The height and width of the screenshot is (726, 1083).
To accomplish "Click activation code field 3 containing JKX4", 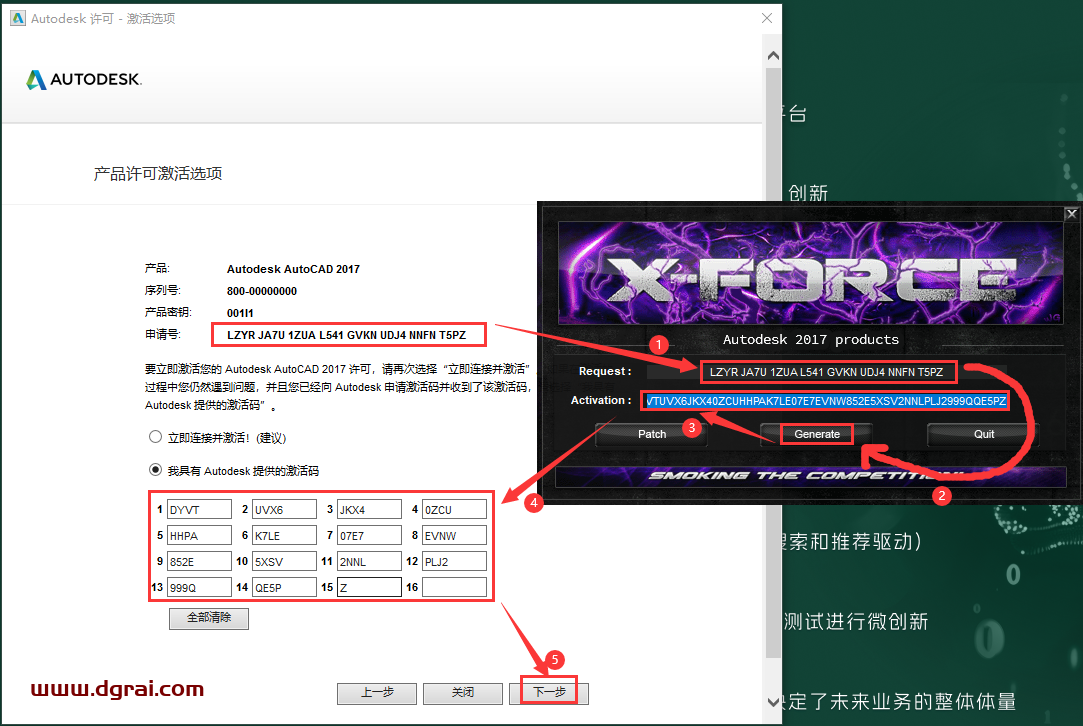I will click(x=369, y=510).
